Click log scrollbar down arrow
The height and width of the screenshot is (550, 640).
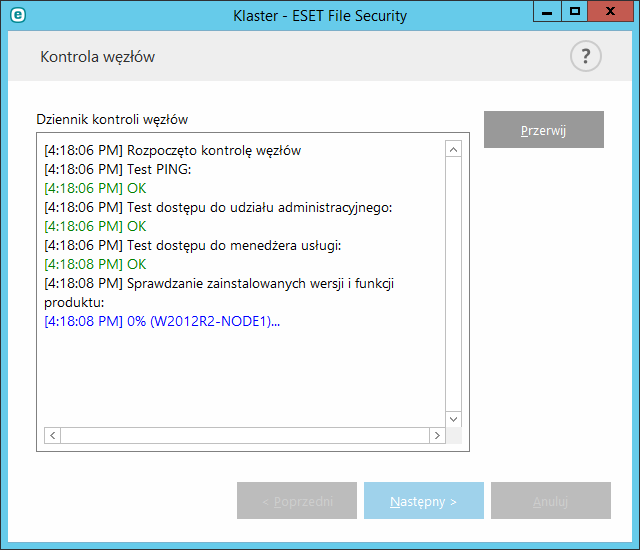[453, 419]
